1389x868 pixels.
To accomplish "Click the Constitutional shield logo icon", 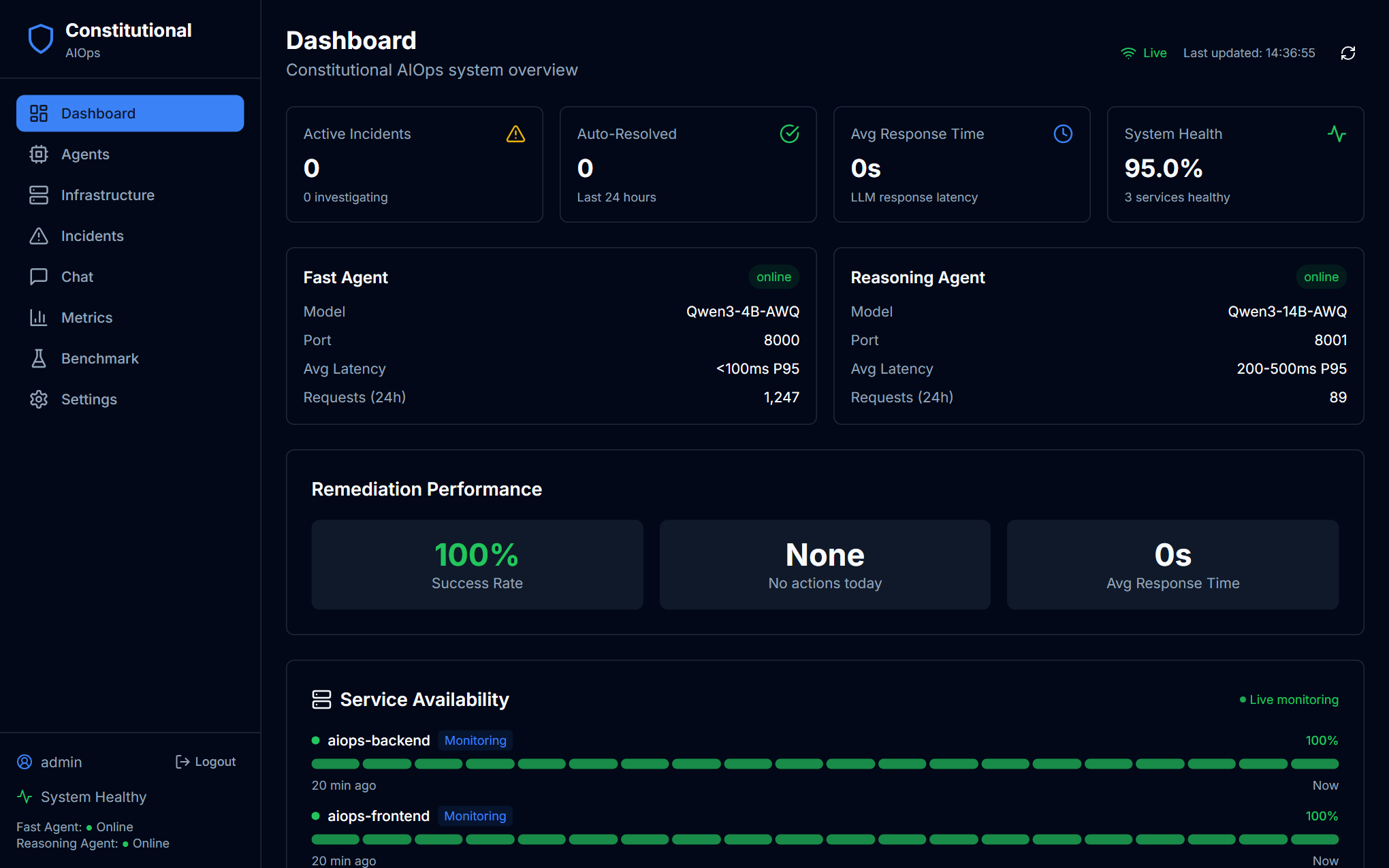I will tap(41, 39).
